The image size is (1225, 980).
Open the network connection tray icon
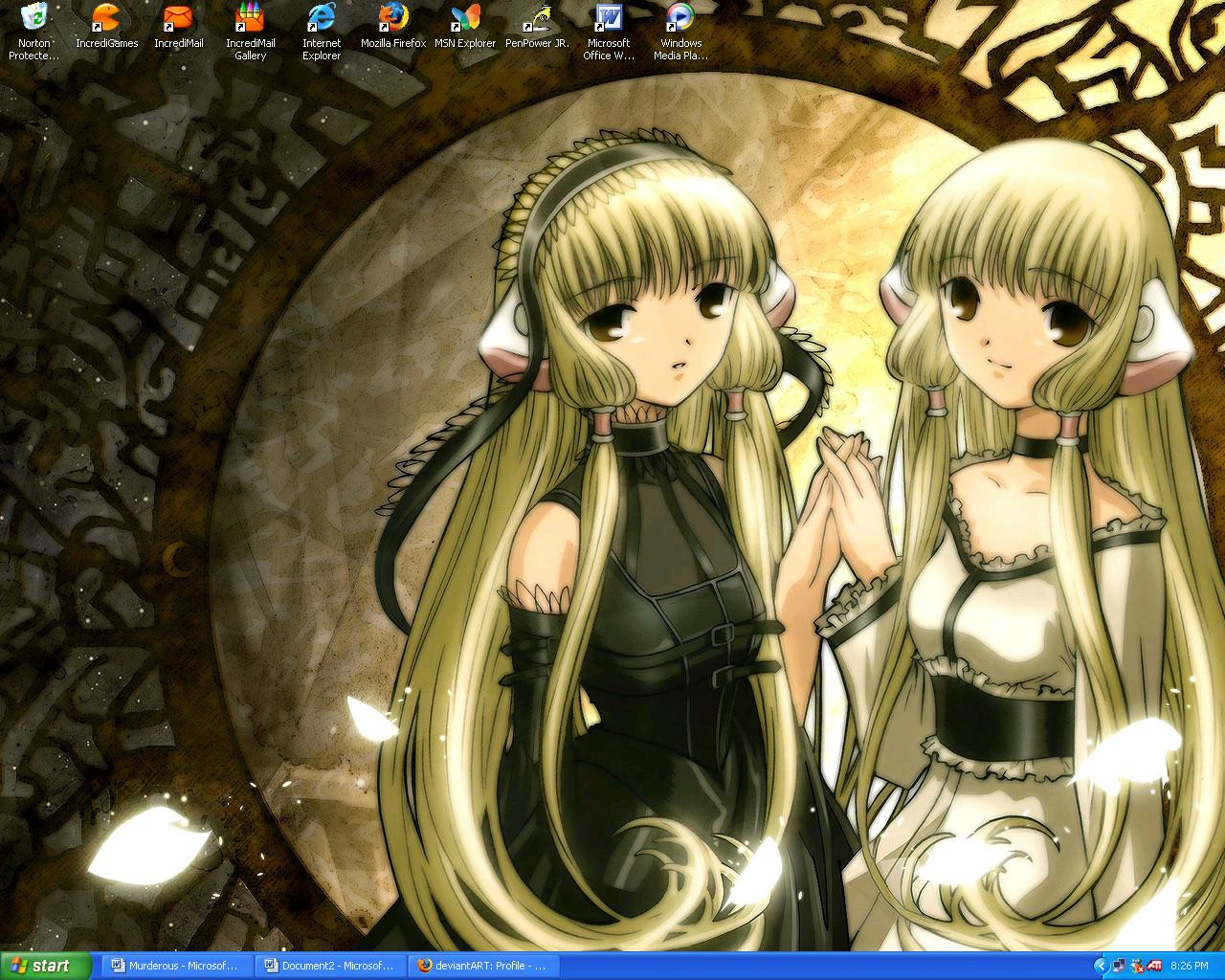pos(1120,967)
